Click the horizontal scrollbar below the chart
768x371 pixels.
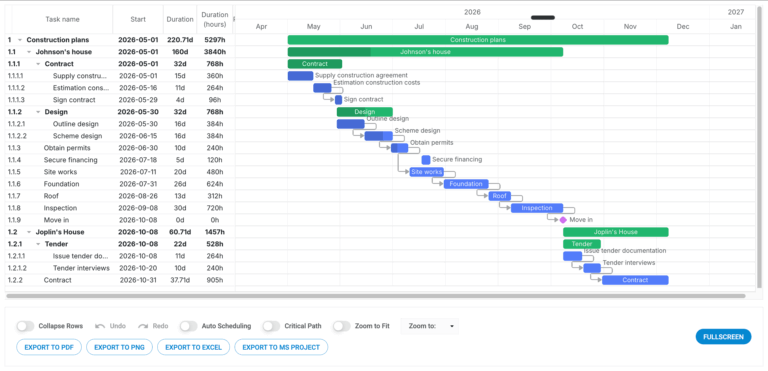376,296
